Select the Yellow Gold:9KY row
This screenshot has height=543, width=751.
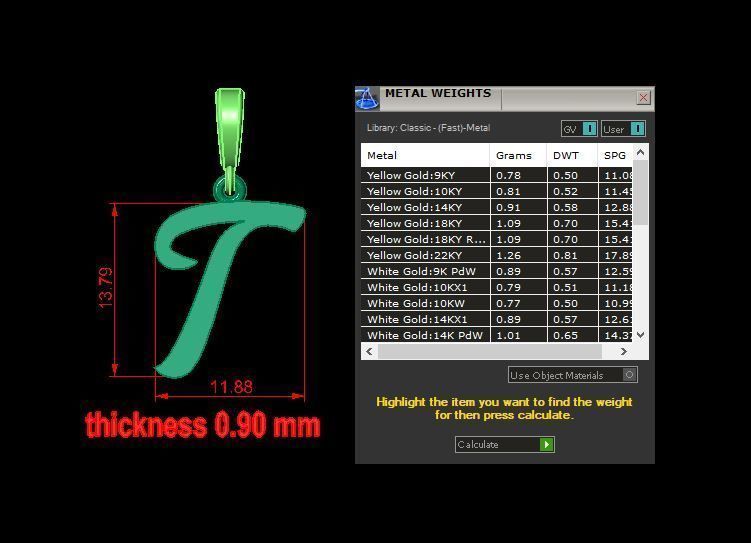coord(497,175)
